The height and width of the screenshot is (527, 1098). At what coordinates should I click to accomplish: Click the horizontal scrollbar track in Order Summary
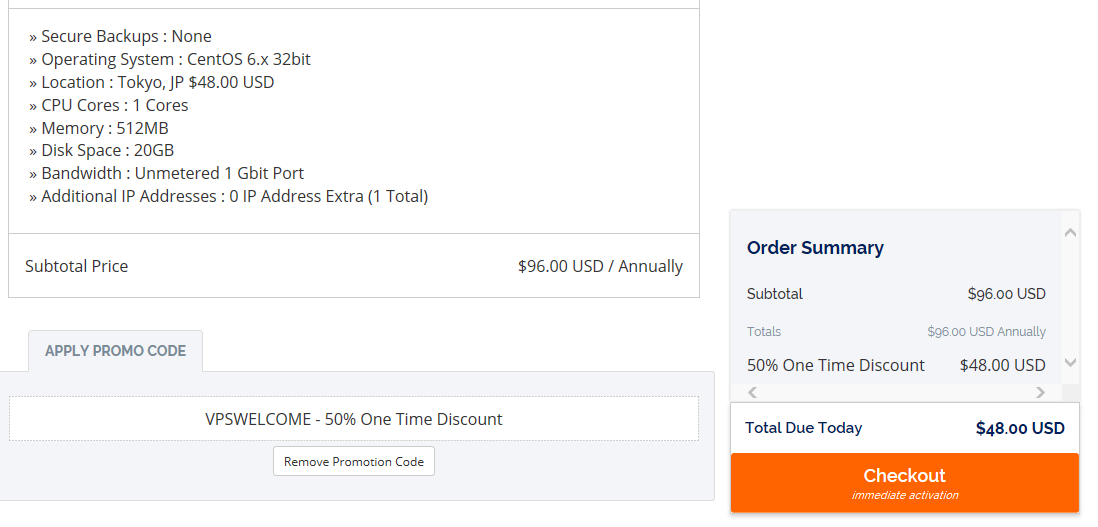pos(896,393)
